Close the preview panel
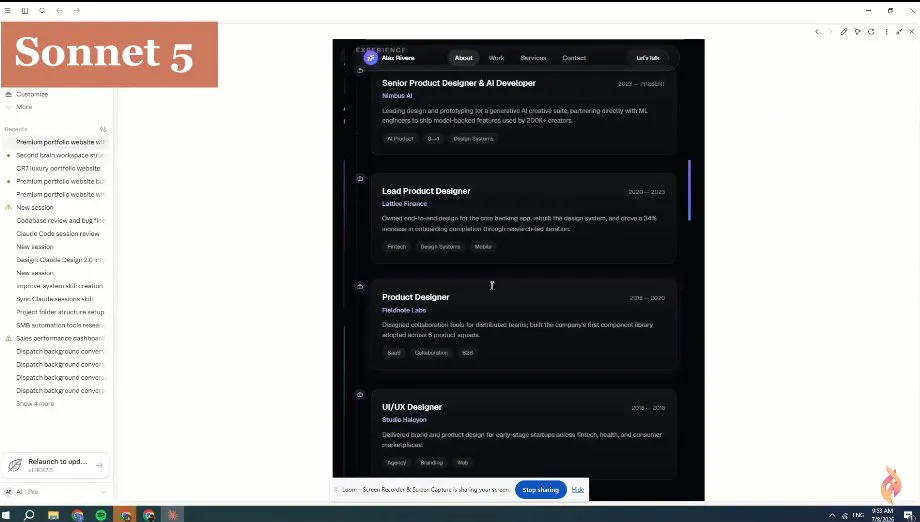Screen dimensions: 920x522 click(x=911, y=32)
